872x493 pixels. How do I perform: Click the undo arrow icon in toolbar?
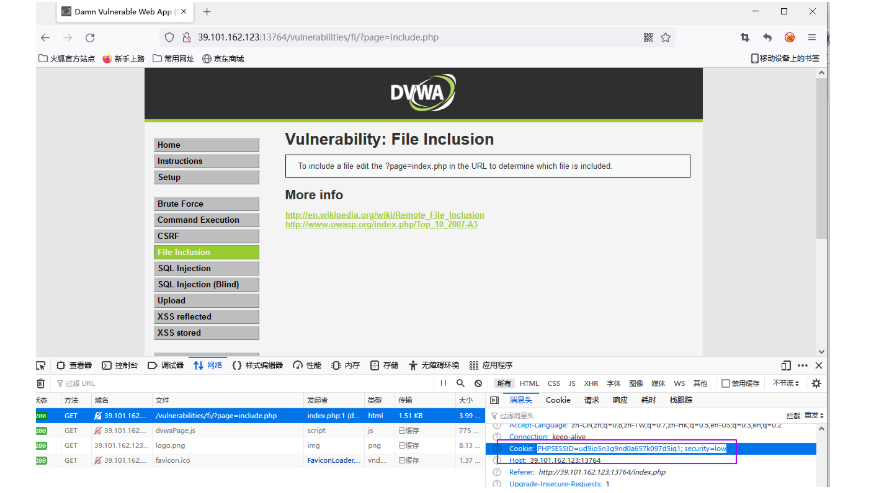767,37
